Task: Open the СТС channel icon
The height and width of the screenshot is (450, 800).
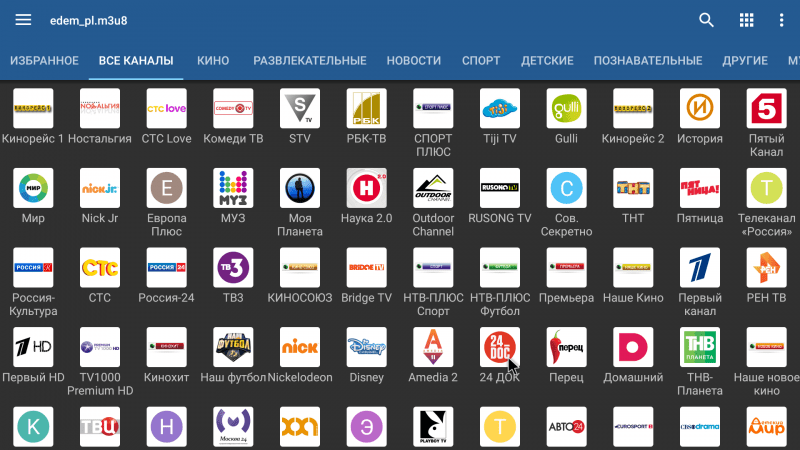Action: (100, 267)
